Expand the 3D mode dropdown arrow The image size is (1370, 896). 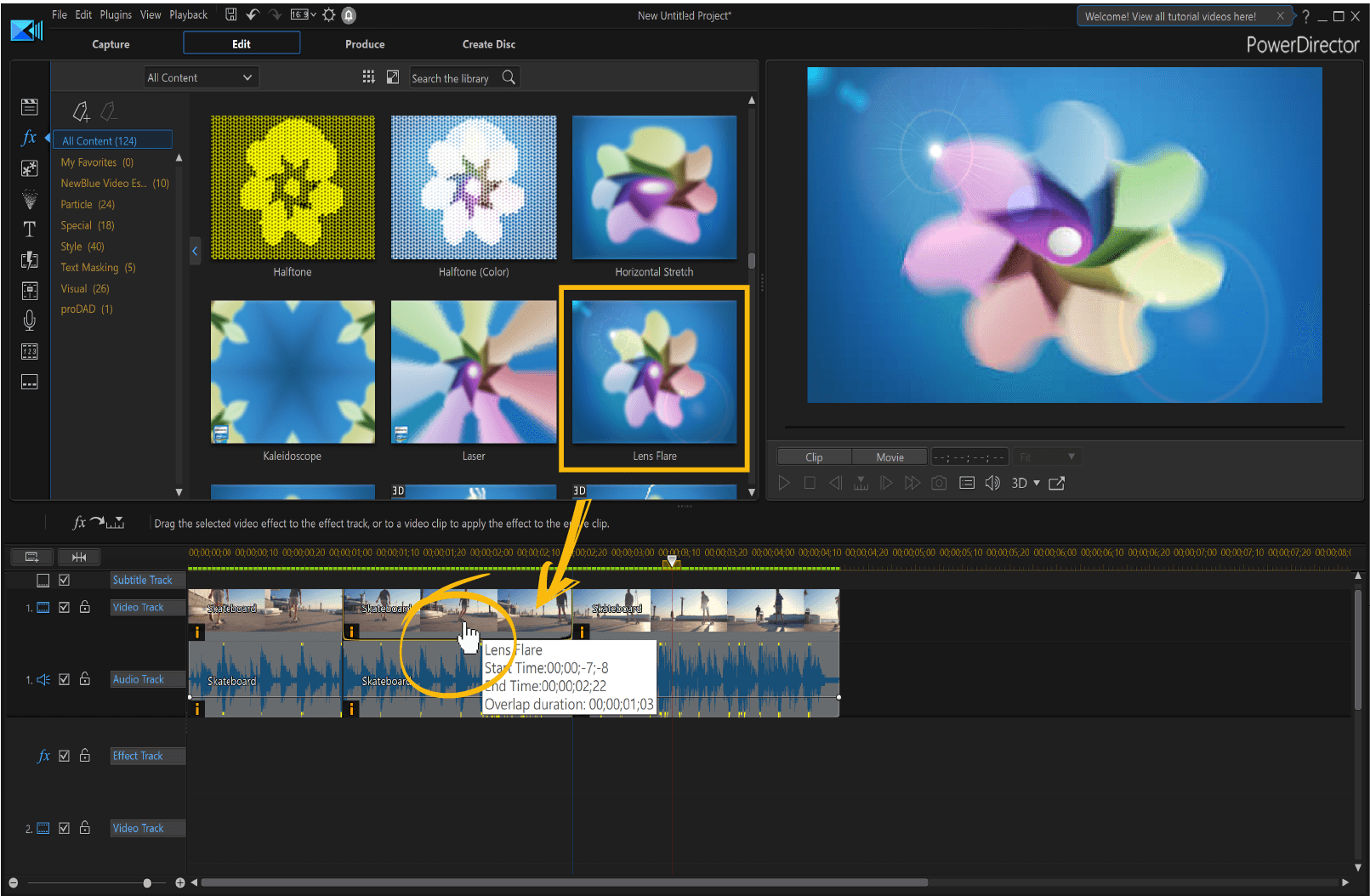tap(1037, 483)
